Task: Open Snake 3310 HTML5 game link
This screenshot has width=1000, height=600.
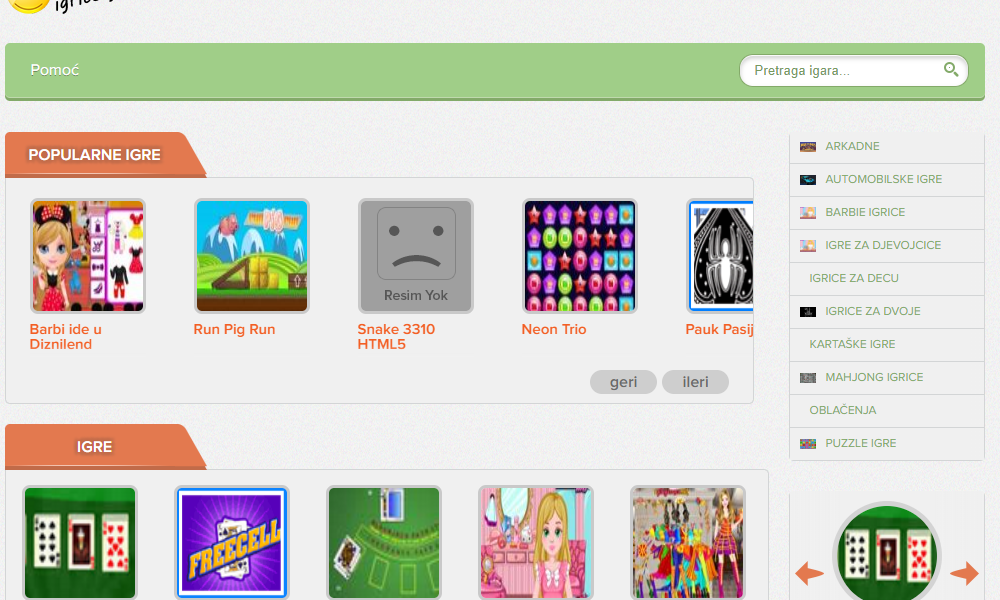Action: tap(396, 337)
